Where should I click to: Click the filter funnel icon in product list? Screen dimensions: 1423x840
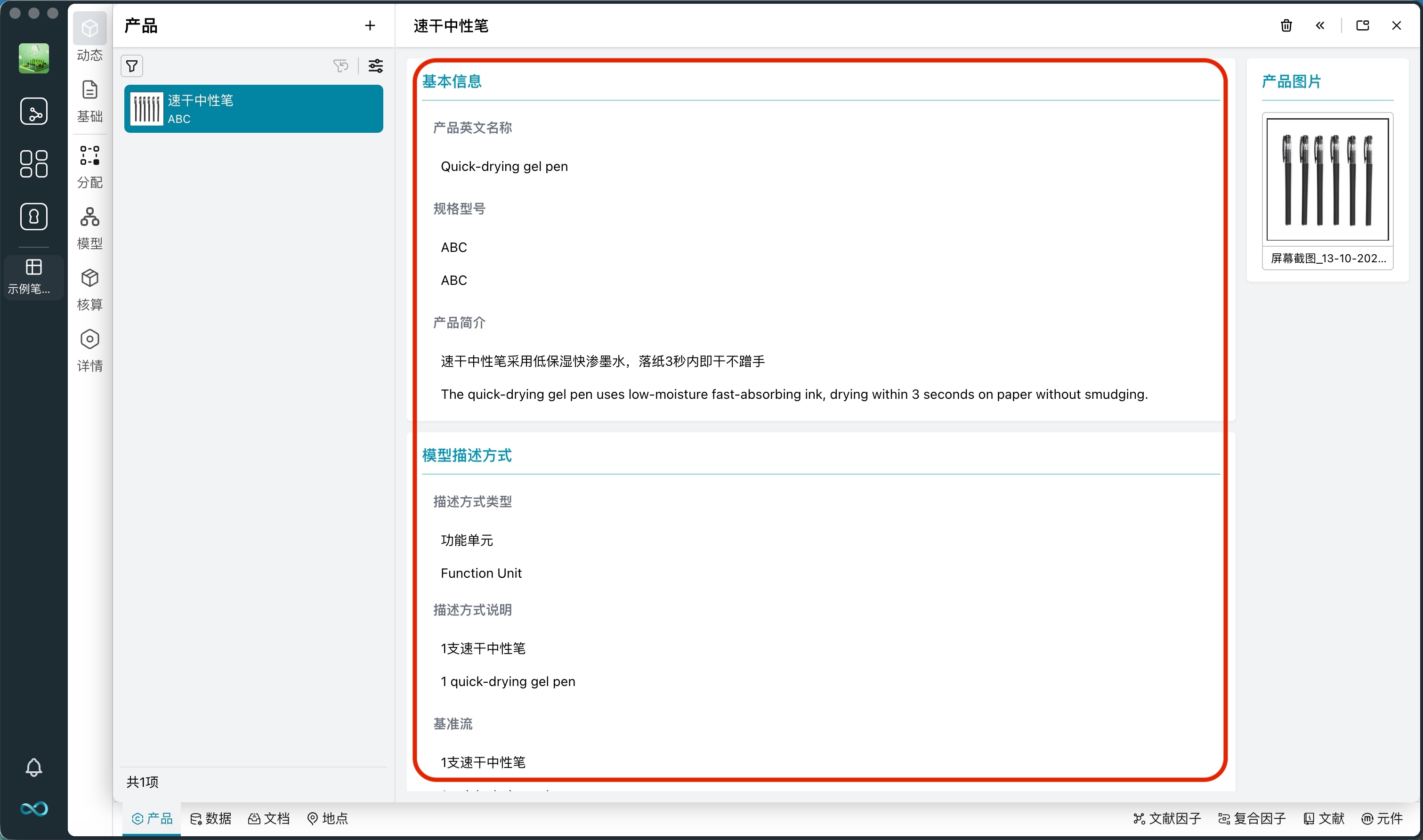131,66
